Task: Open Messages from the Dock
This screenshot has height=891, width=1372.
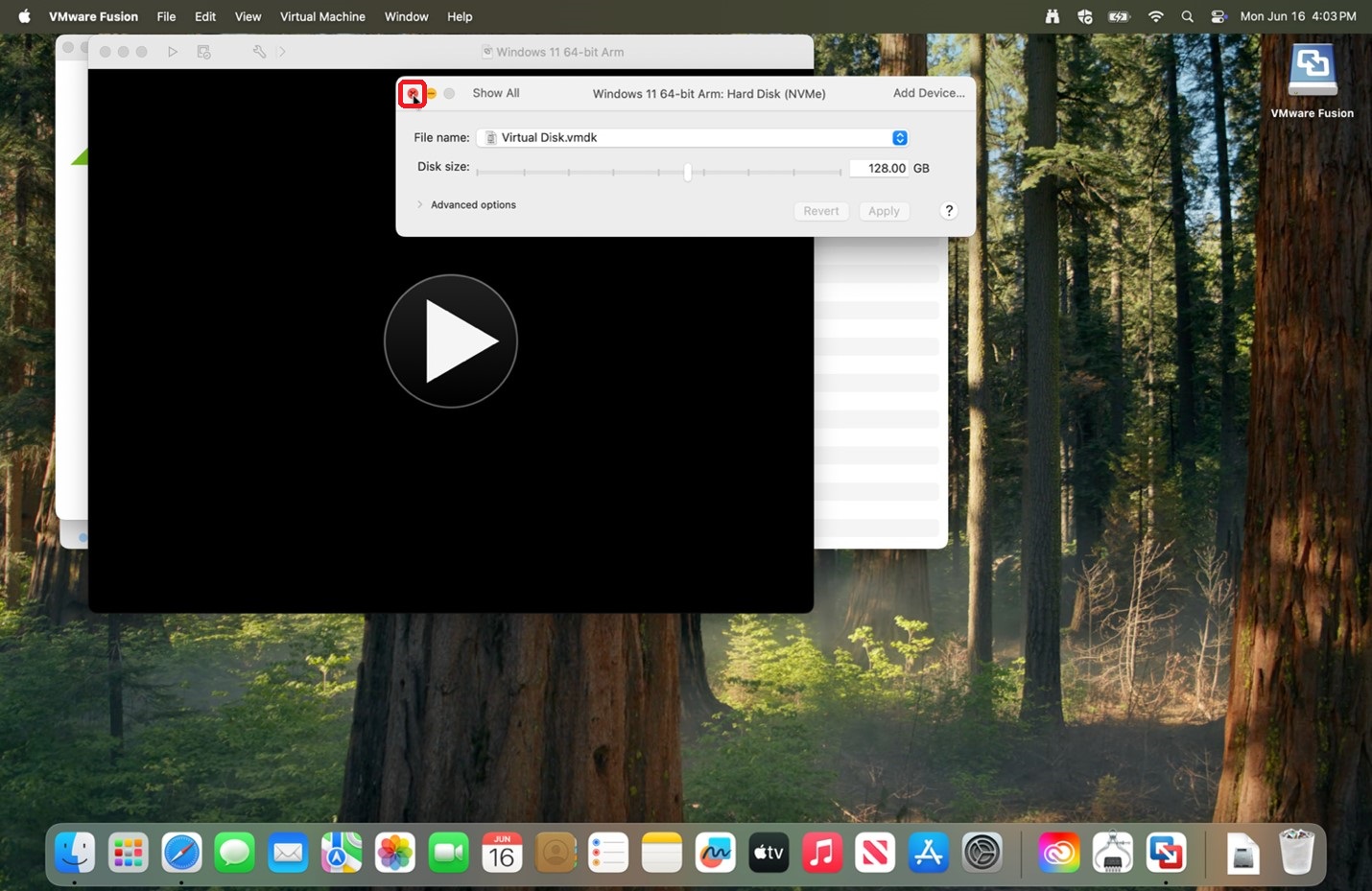Action: pos(234,852)
